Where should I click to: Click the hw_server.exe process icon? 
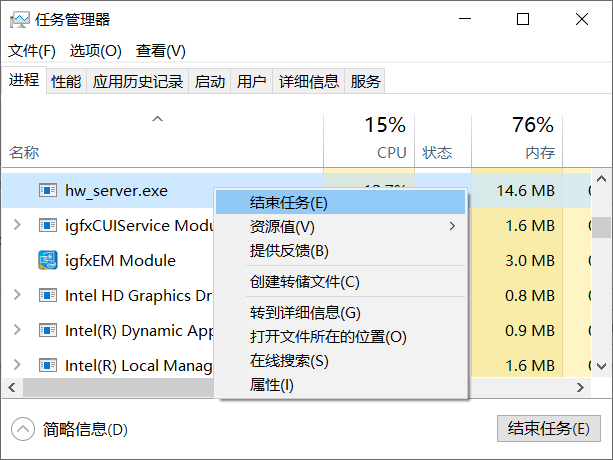tap(47, 190)
